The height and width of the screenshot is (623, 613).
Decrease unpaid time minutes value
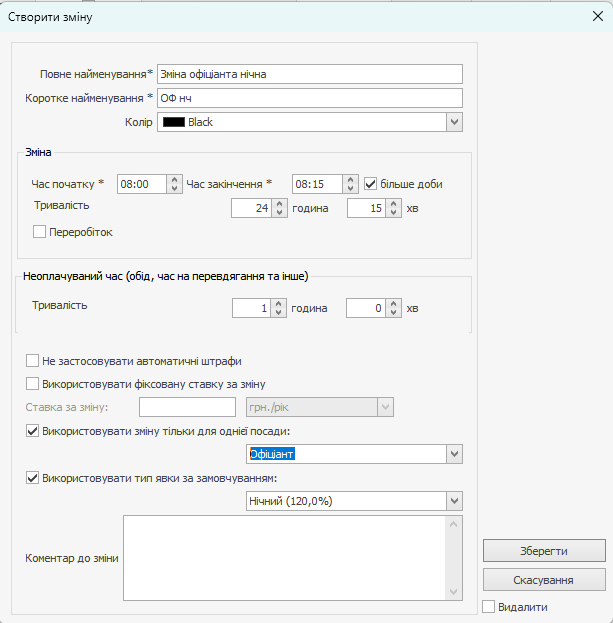[x=394, y=313]
